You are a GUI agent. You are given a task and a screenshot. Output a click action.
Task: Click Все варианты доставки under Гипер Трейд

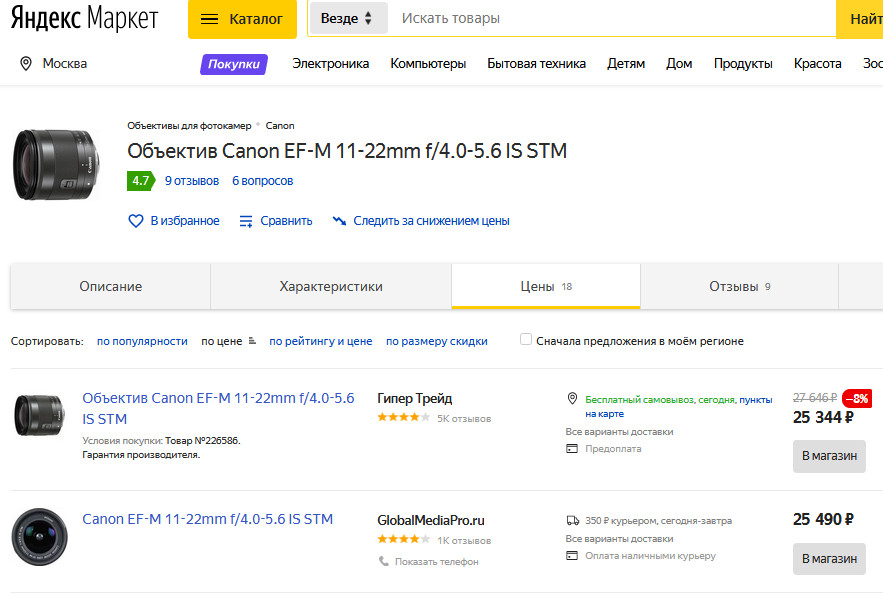(619, 432)
